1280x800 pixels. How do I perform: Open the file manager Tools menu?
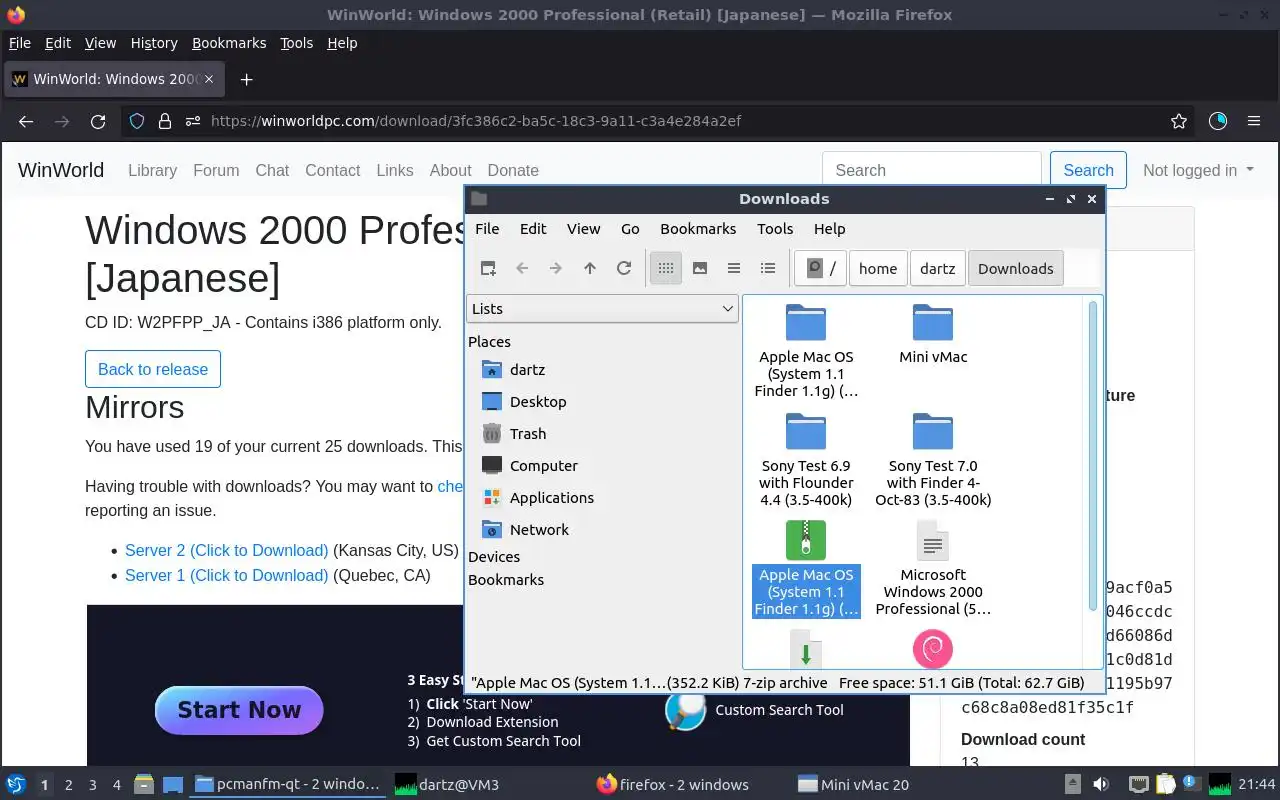pos(775,228)
